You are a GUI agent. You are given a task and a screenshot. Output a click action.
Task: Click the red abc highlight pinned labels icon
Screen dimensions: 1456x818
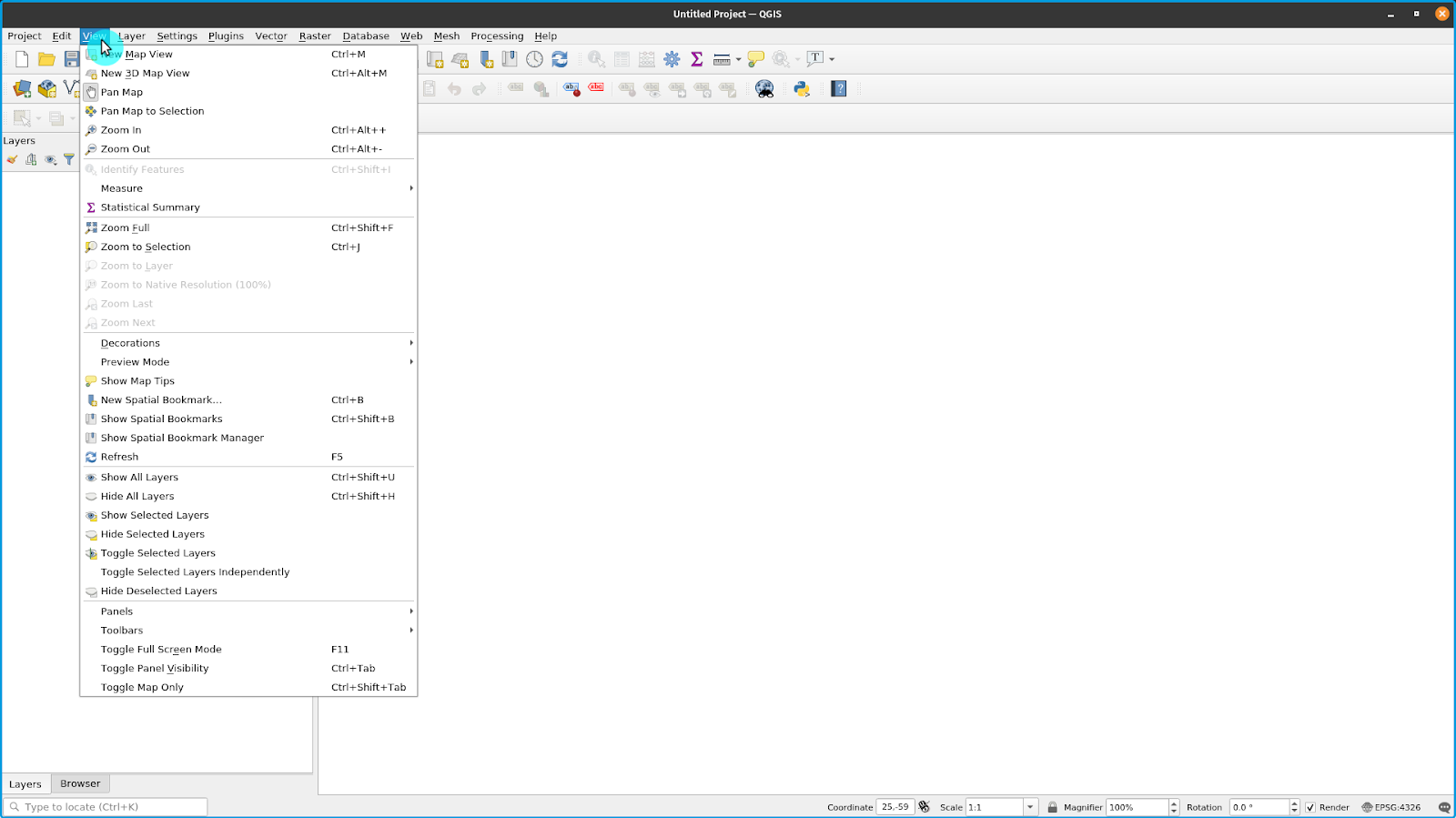(596, 88)
